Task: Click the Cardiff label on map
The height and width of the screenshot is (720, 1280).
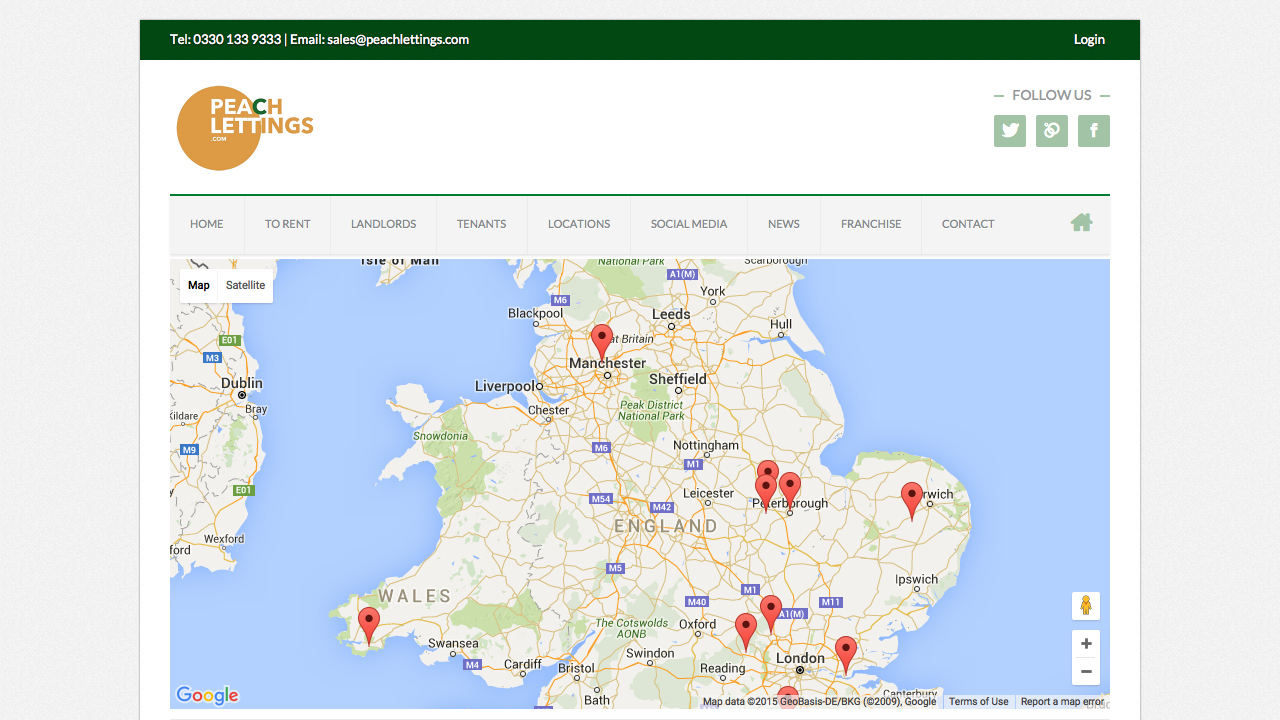Action: (522, 664)
